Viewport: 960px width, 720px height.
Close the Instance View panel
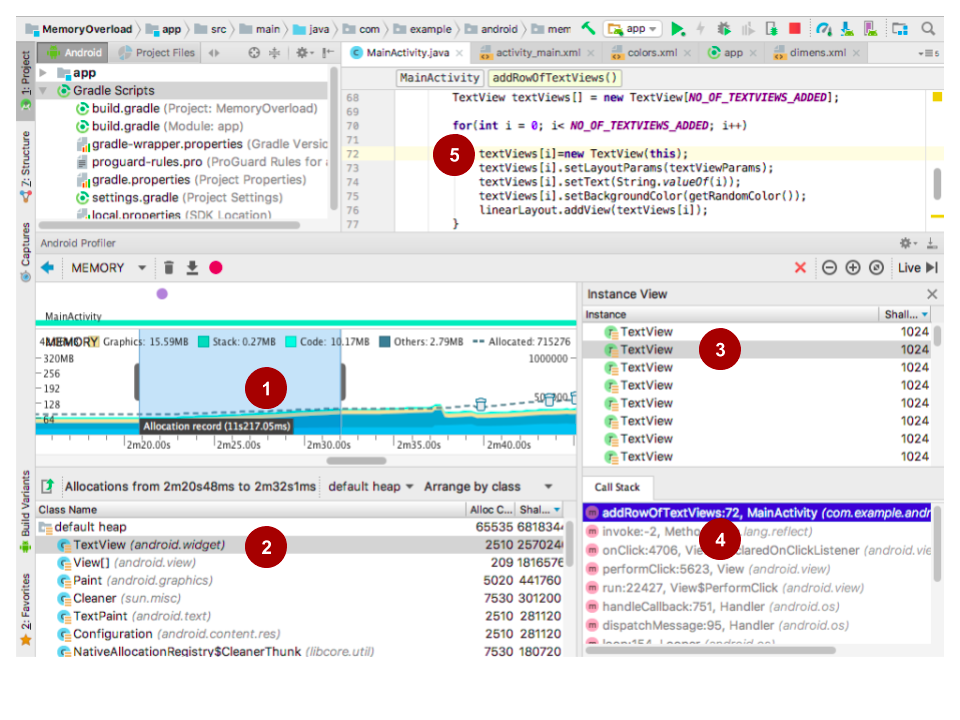(932, 294)
